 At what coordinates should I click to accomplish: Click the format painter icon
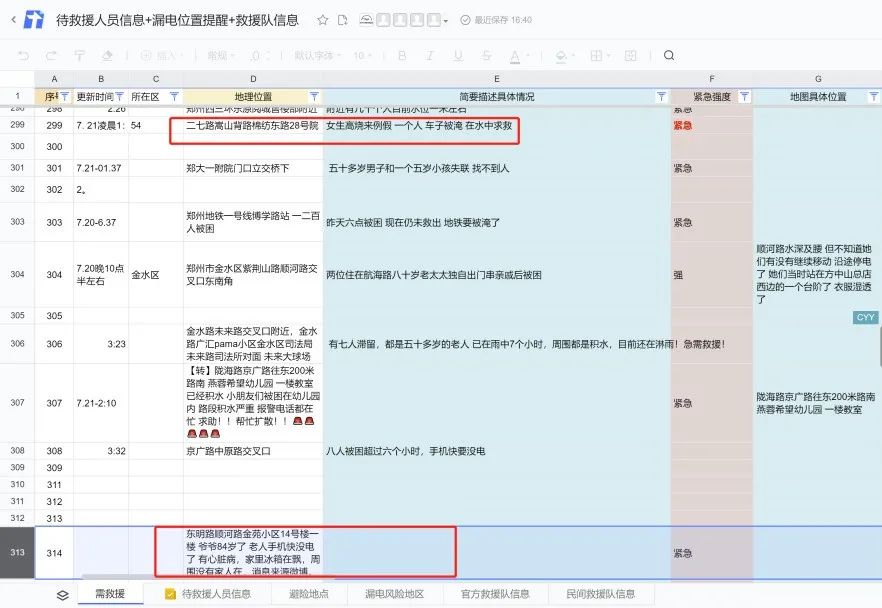[79, 55]
